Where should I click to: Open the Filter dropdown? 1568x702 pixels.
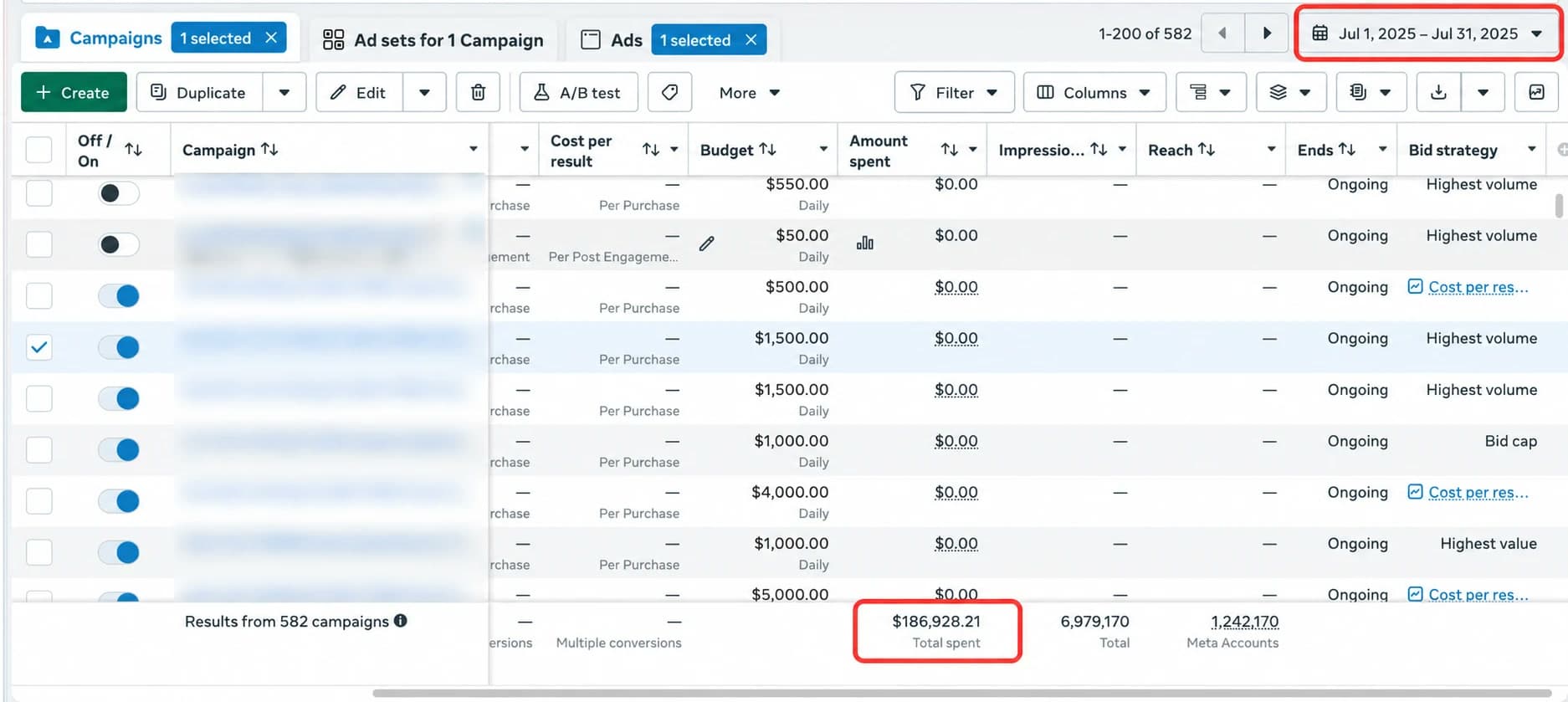pos(955,92)
